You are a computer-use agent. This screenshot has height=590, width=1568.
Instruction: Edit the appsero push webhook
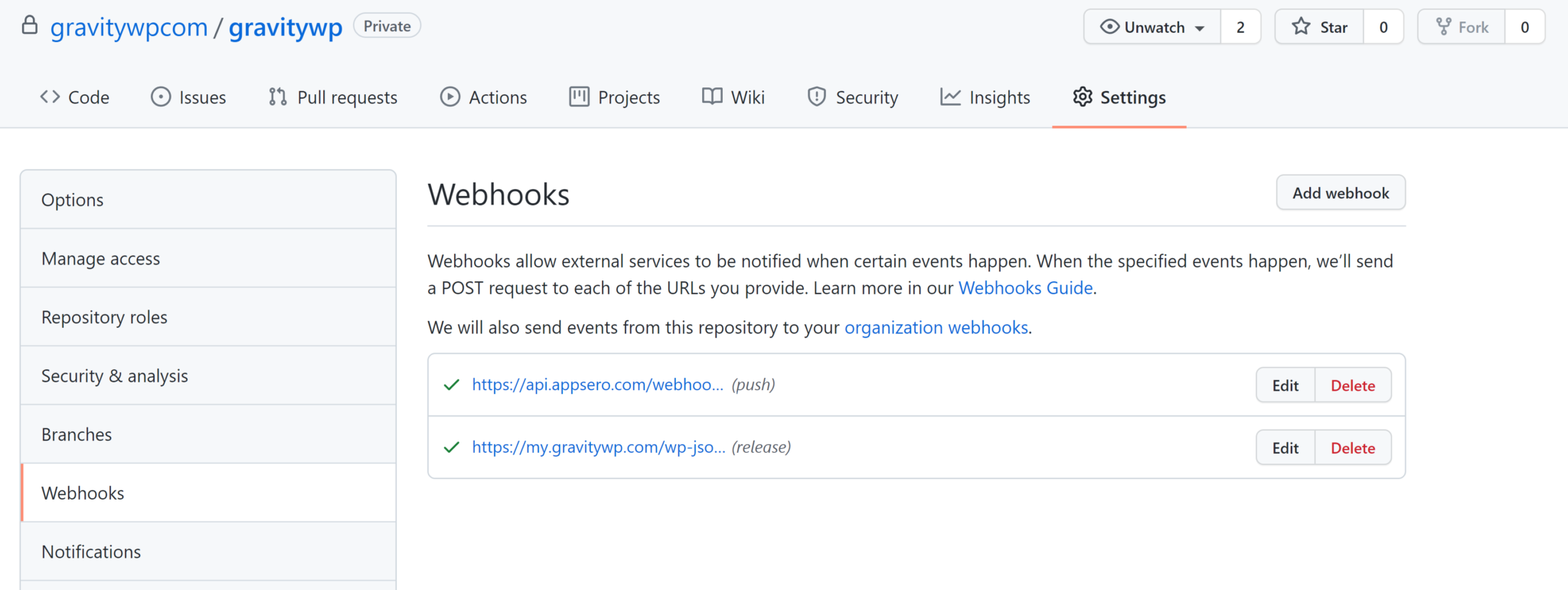point(1285,385)
